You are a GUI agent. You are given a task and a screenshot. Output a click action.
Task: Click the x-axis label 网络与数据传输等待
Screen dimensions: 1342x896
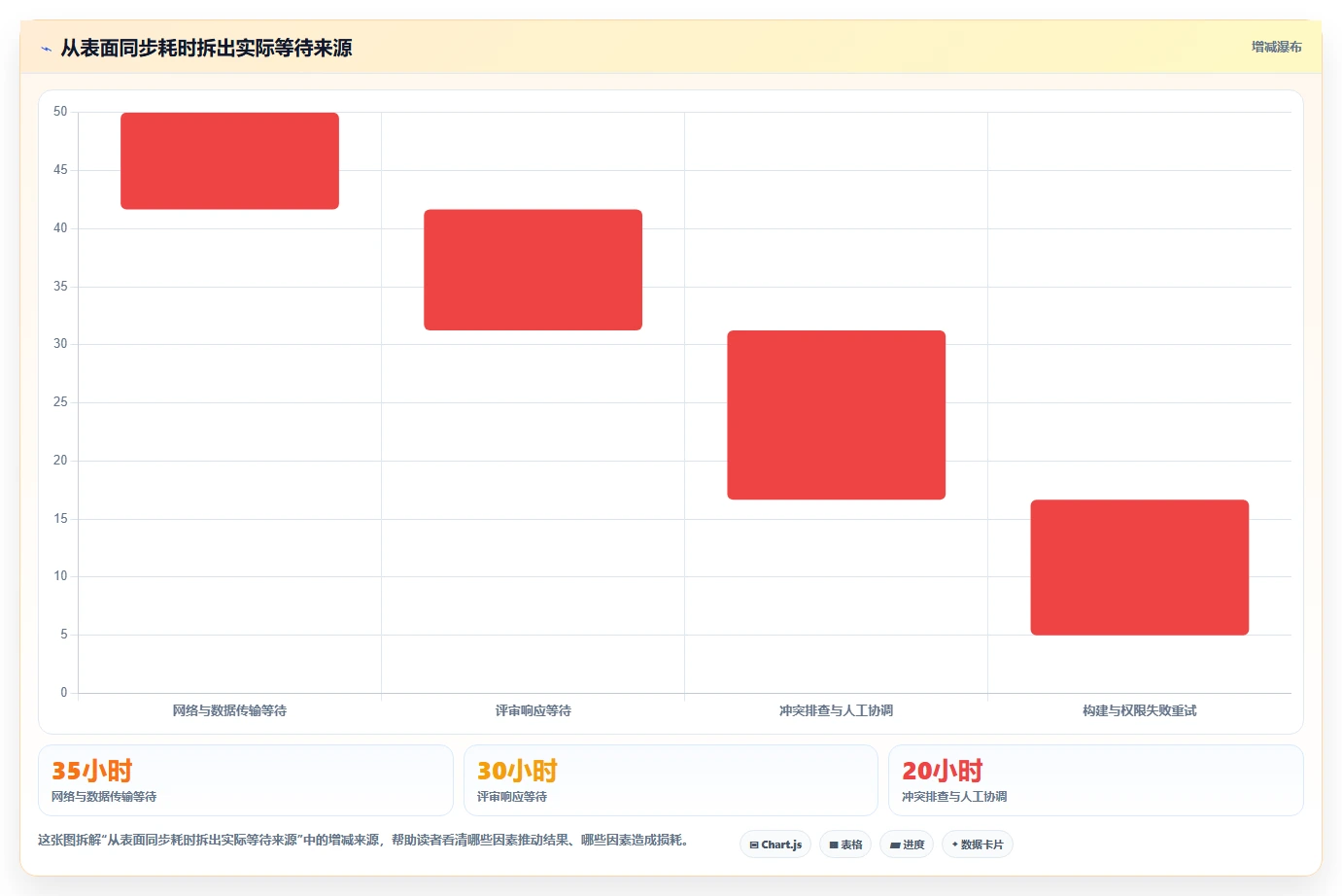click(x=229, y=710)
